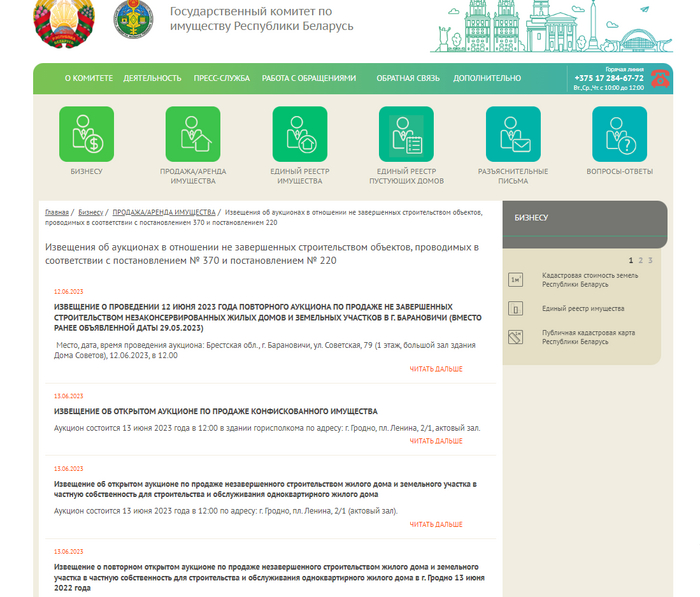The image size is (700, 597).
Task: Click the ЕДИНЫЙ РЕЕСТР ПУСТУЮЩИХ ДОМОВ tile caption
Action: pos(406,176)
